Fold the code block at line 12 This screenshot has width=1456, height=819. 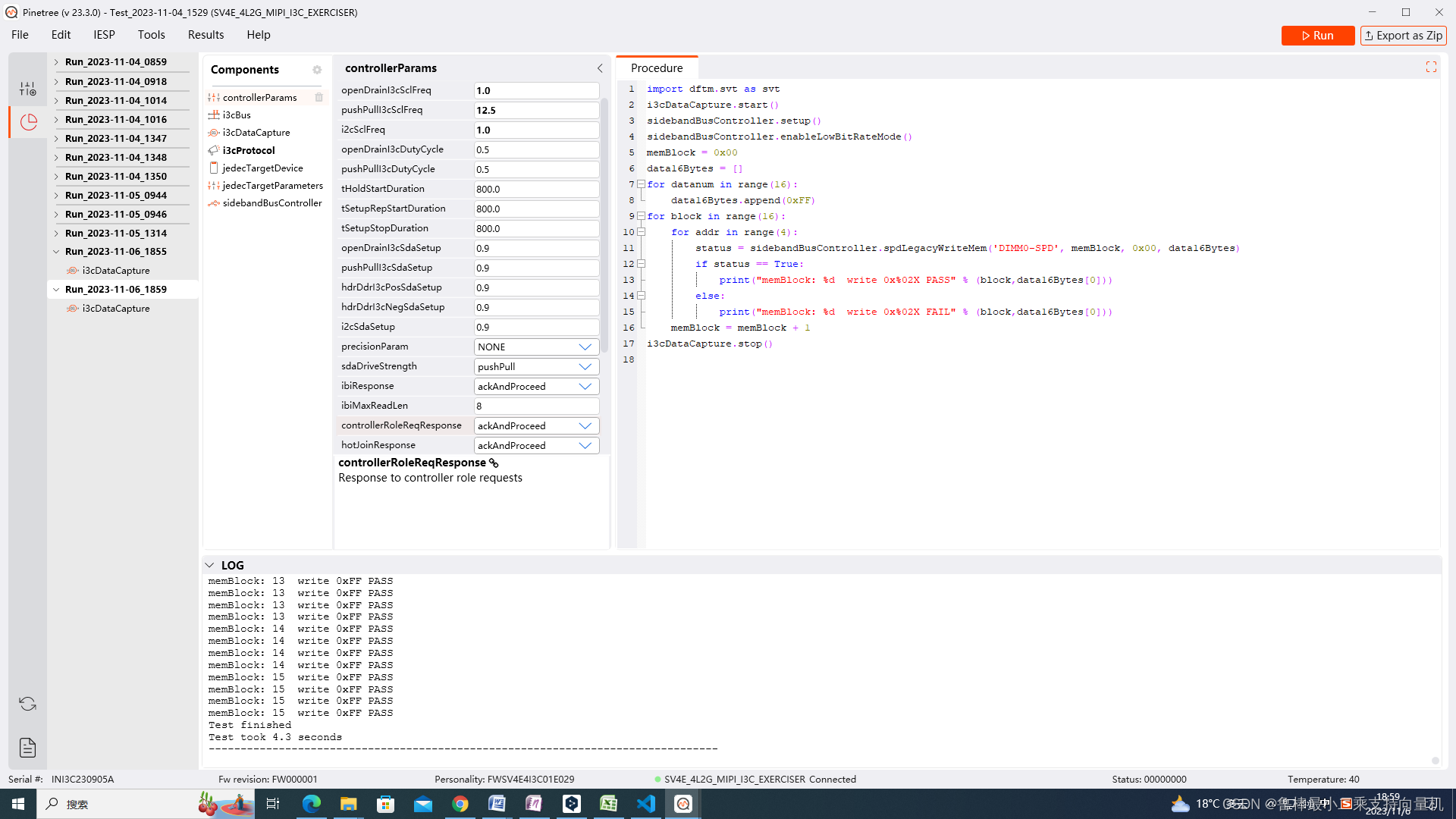[641, 264]
